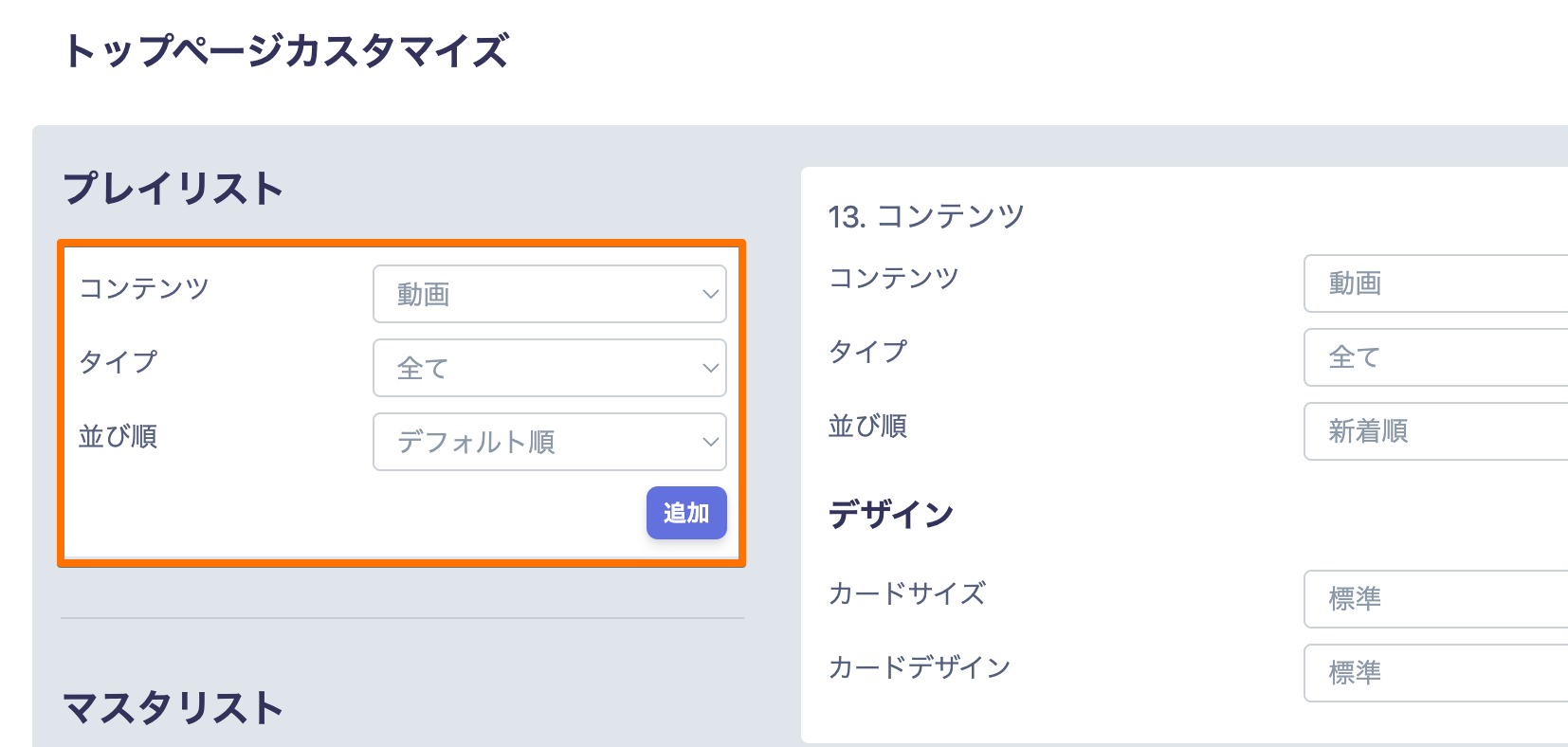This screenshot has height=747, width=1568.
Task: Expand the 新着順 sort order dropdown
Action: coord(1435,431)
